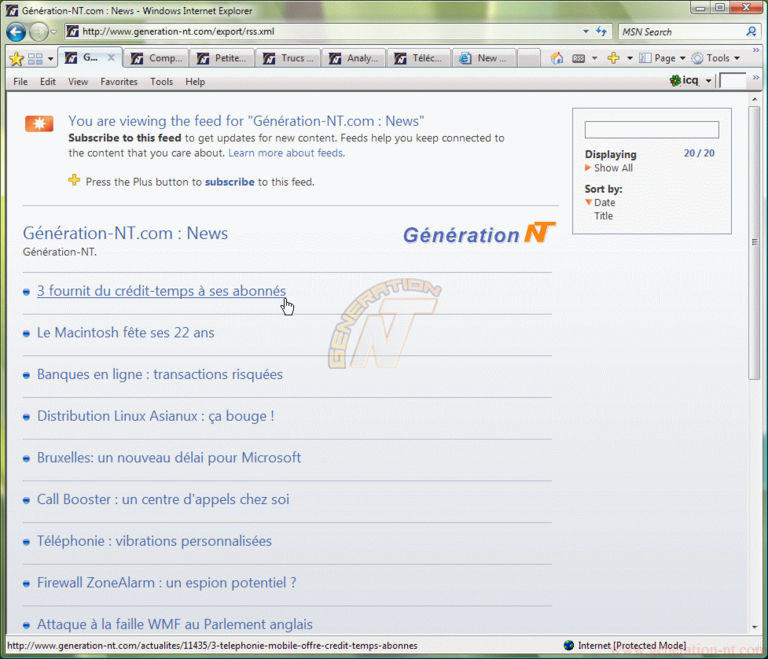Click the icq toolbar search field
Viewport: 768px width, 659px height.
pyautogui.click(x=733, y=80)
